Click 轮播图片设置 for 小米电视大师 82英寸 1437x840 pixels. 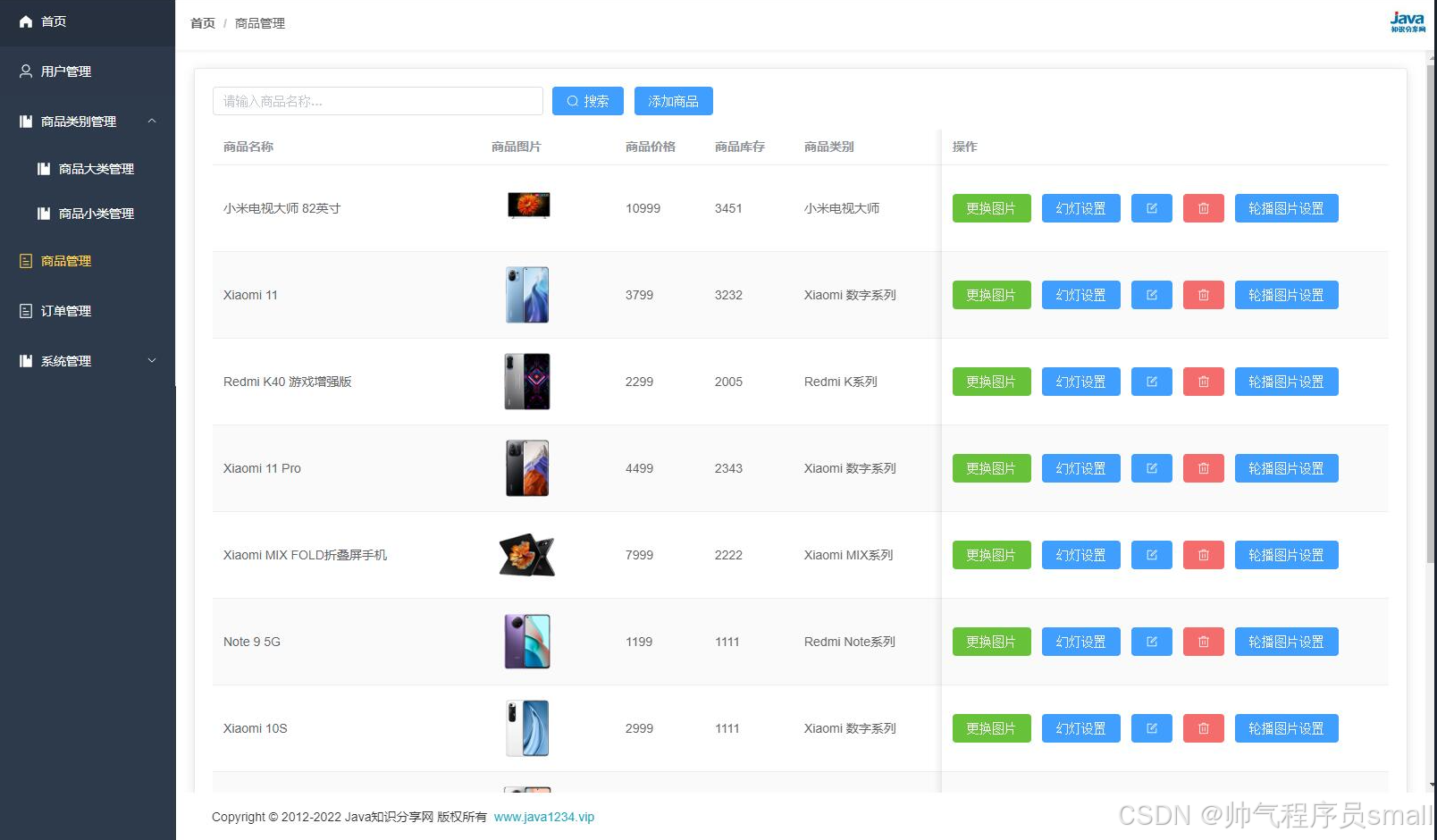click(x=1287, y=208)
